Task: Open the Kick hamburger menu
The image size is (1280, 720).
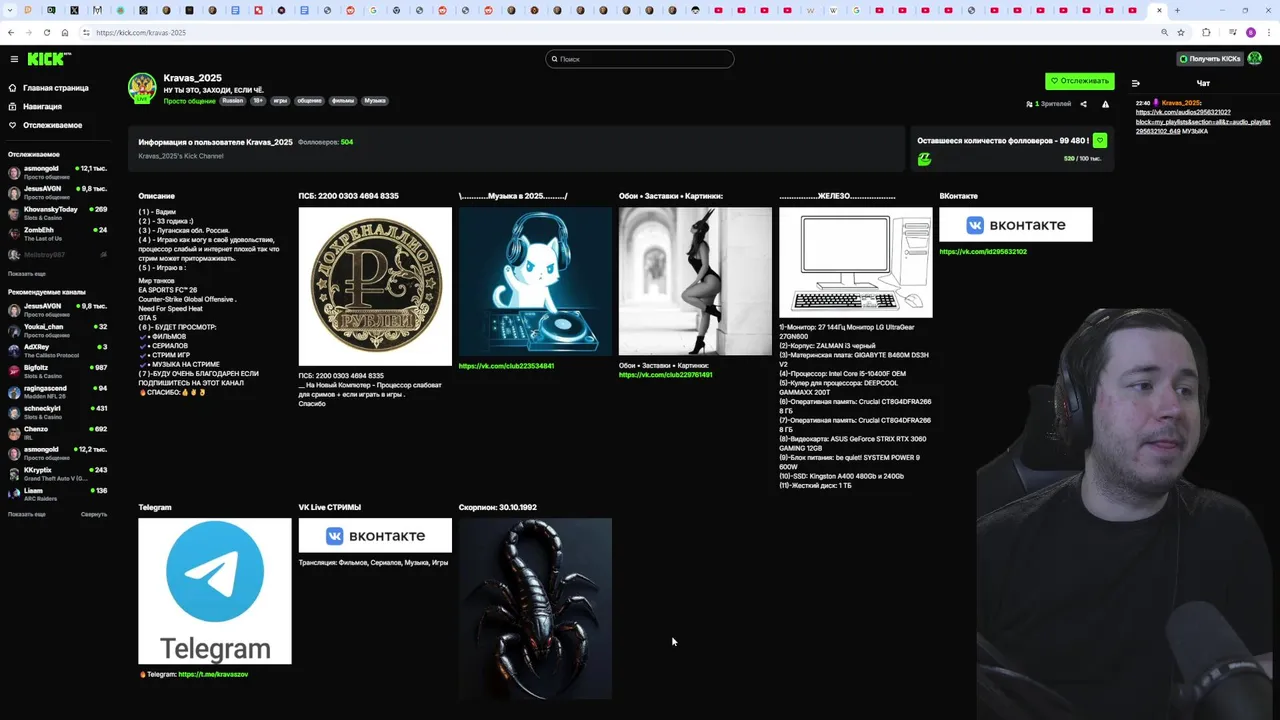Action: pyautogui.click(x=14, y=59)
